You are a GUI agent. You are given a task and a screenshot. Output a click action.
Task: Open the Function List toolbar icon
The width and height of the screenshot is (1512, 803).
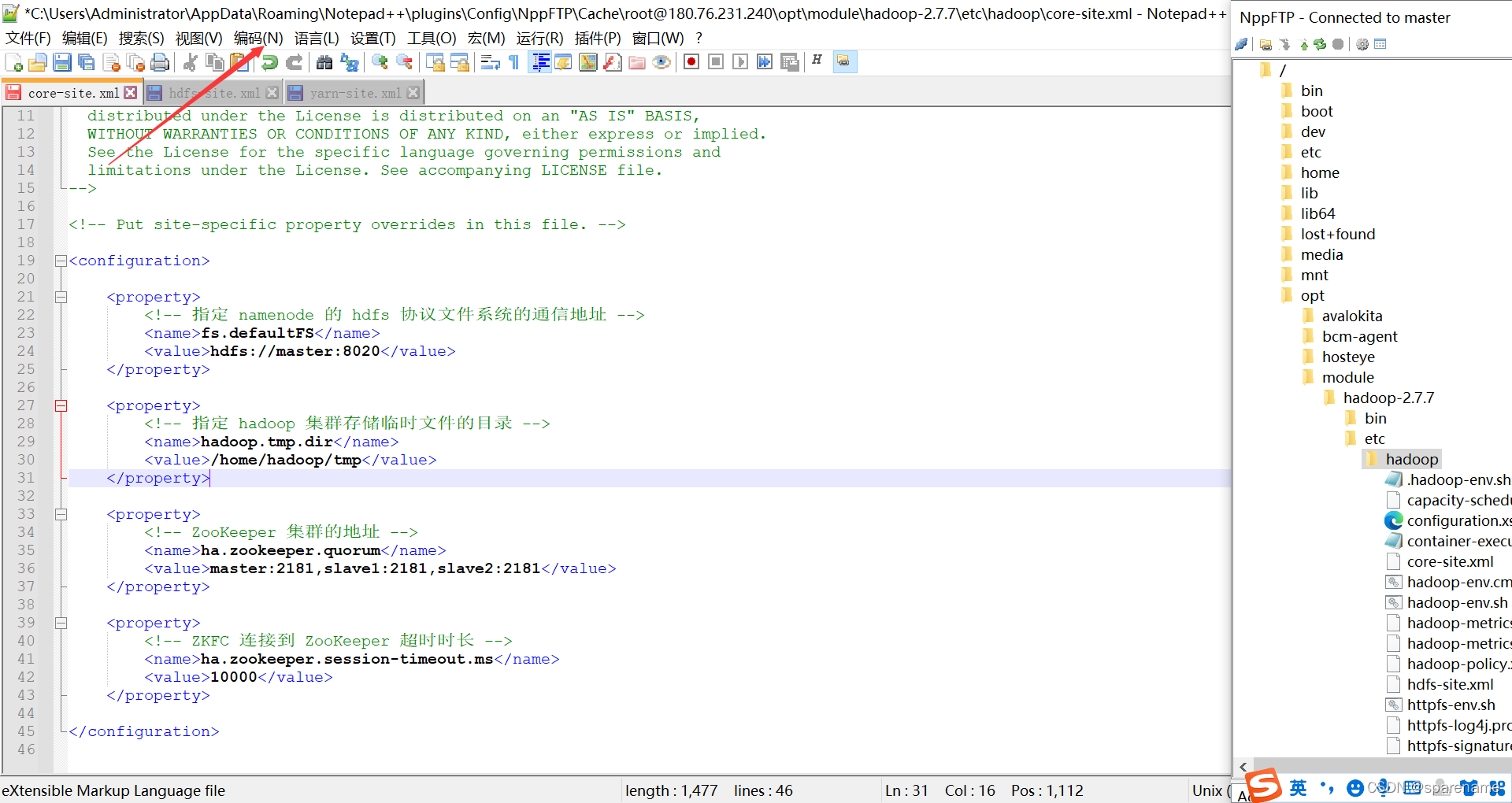pyautogui.click(x=613, y=62)
